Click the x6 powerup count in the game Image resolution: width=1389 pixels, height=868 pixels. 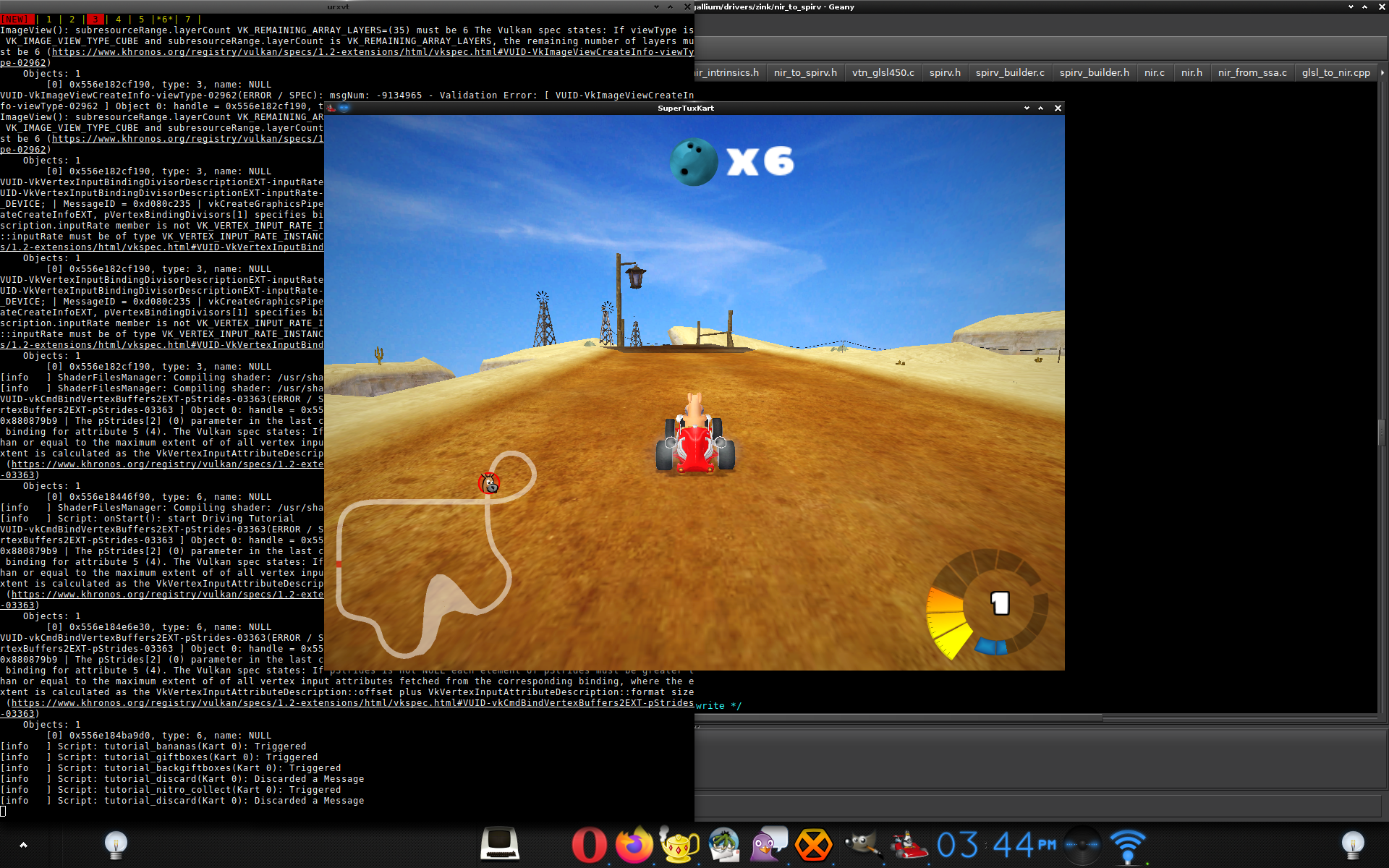pos(760,161)
